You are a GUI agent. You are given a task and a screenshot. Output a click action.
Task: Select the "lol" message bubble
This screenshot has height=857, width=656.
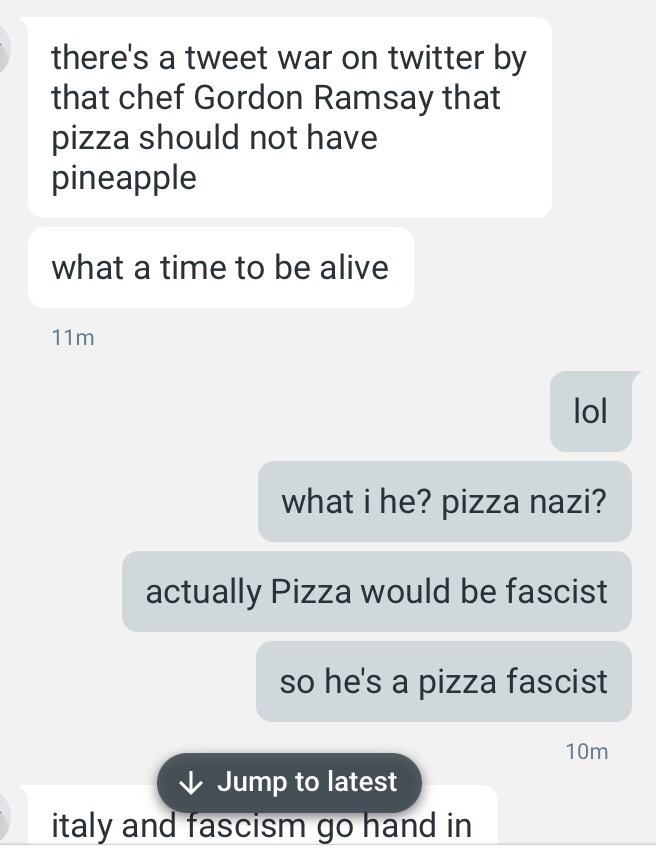tap(591, 411)
